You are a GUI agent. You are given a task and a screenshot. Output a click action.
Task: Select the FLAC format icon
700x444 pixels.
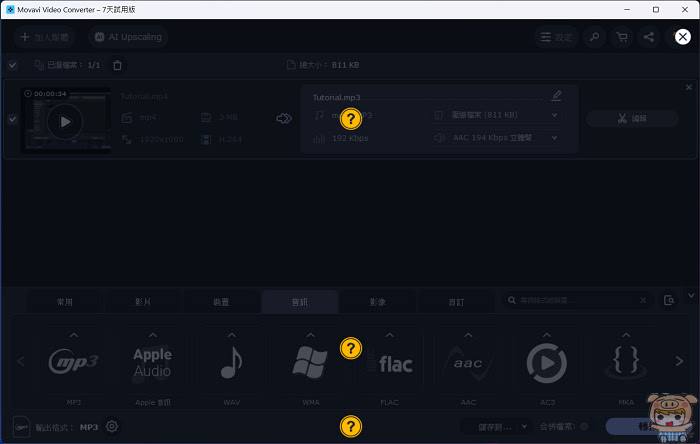389,363
